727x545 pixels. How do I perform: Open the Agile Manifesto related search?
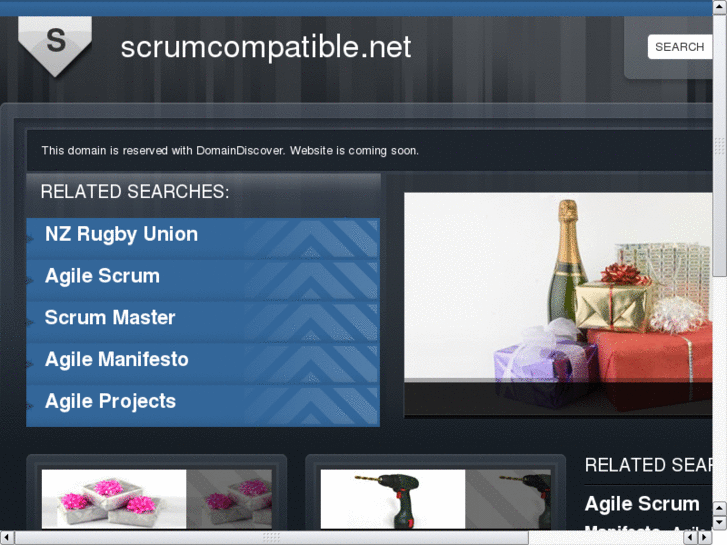[117, 359]
